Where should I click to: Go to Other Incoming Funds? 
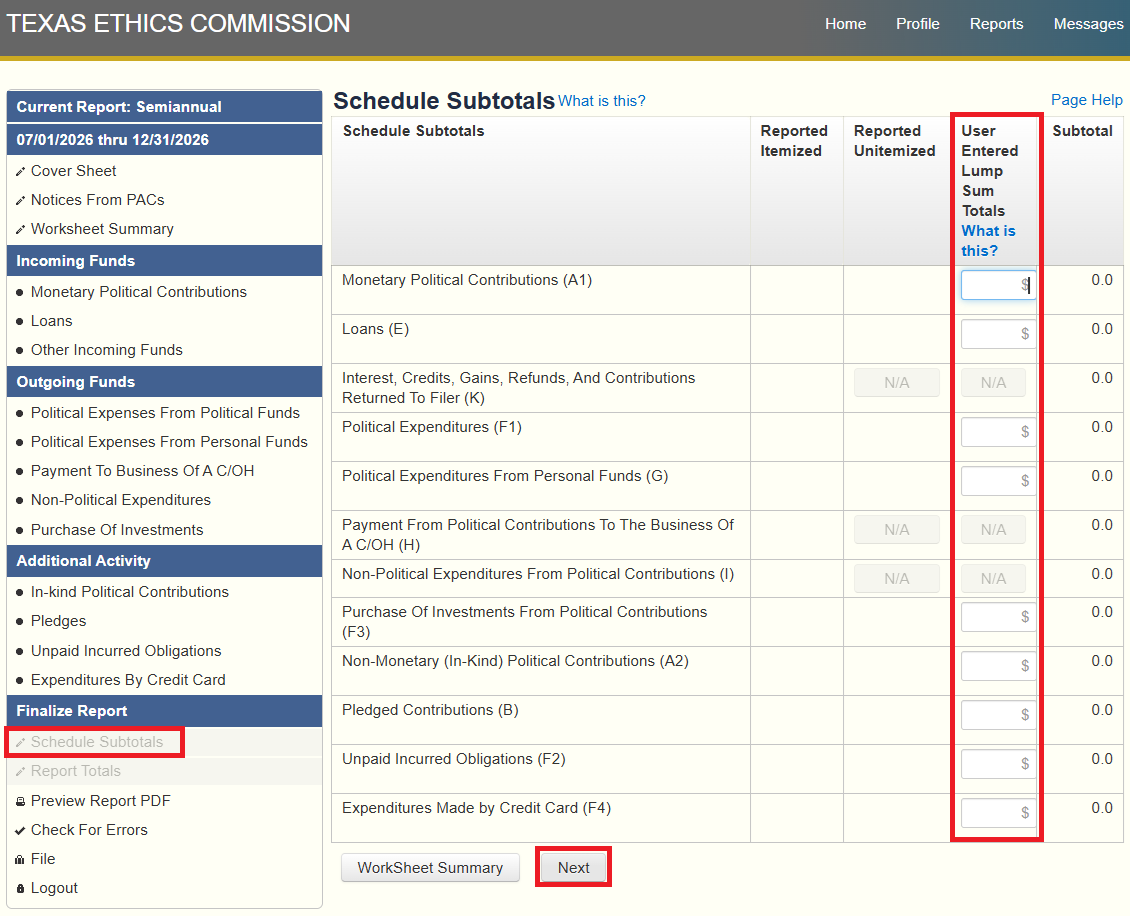pyautogui.click(x=107, y=350)
